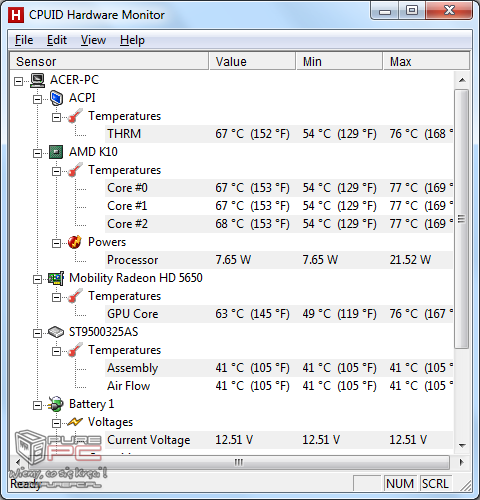Select the Current Voltage row
Viewport: 480px width, 500px height.
[x=279, y=440]
